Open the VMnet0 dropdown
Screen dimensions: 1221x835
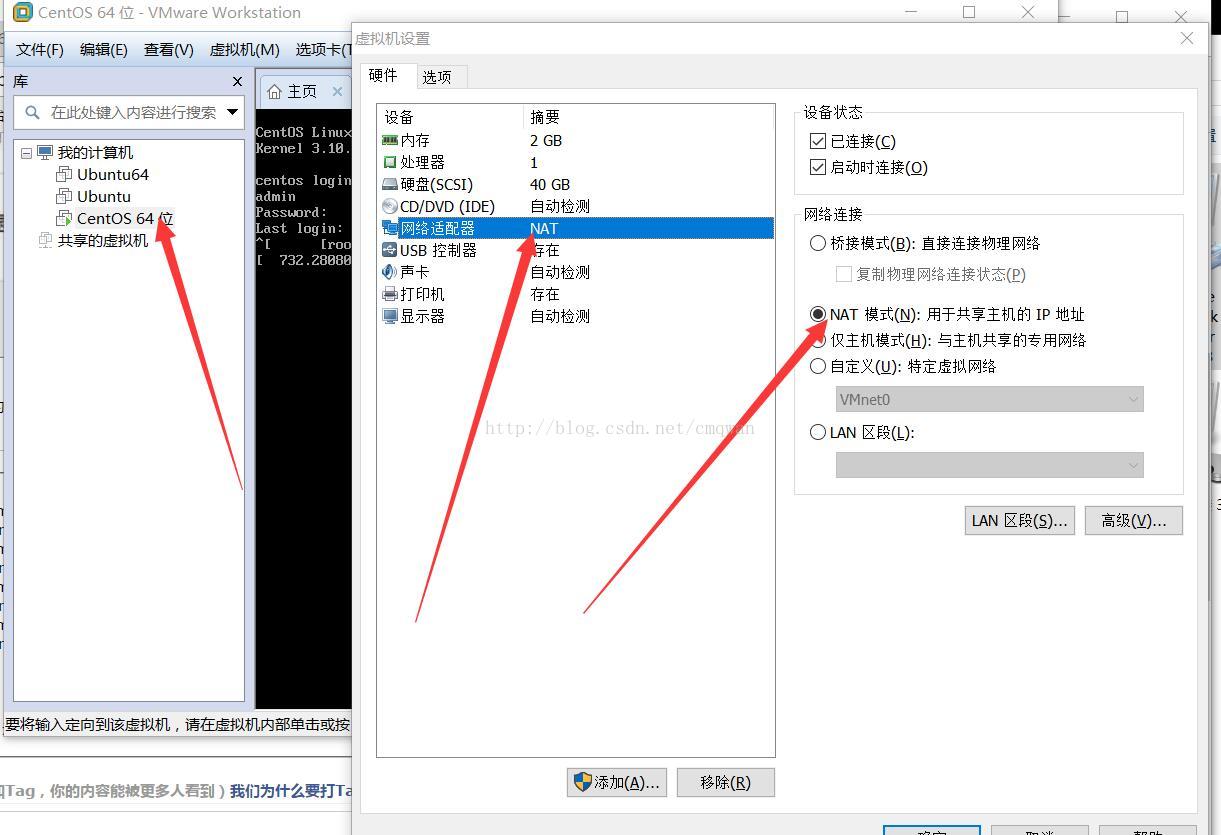click(990, 400)
